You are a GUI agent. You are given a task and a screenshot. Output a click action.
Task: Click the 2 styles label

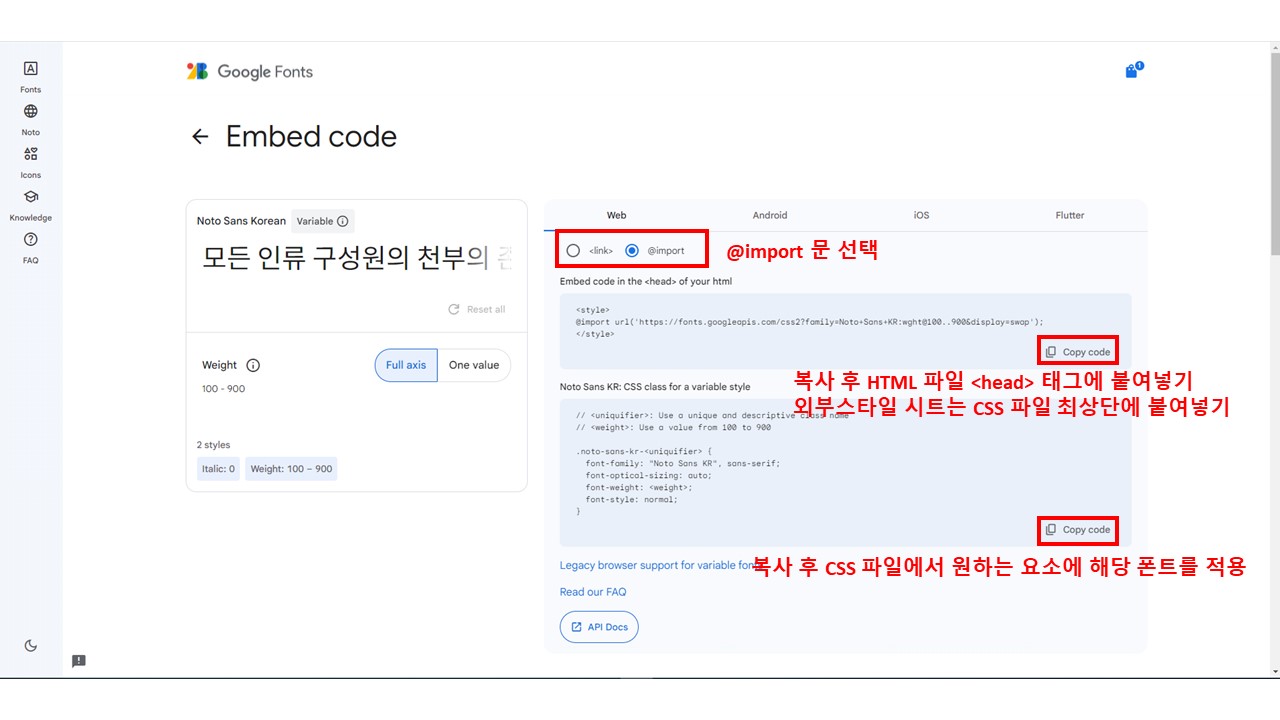tap(213, 445)
